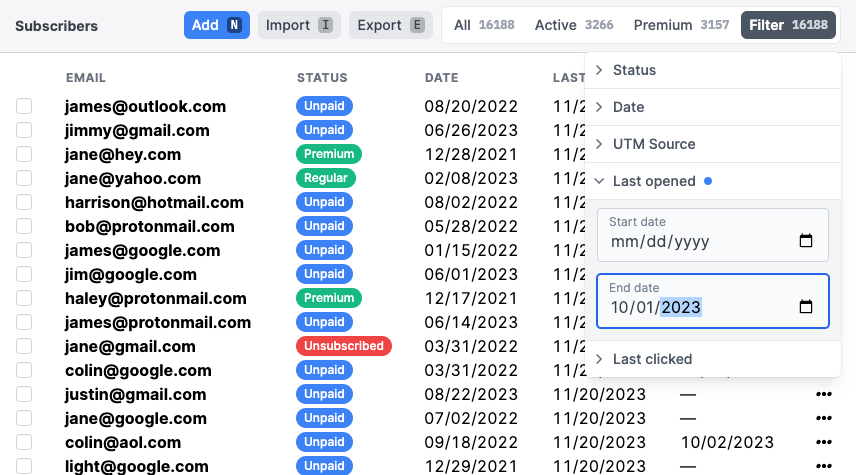Image resolution: width=856 pixels, height=475 pixels.
Task: Open the End date calendar picker icon
Action: tap(806, 307)
